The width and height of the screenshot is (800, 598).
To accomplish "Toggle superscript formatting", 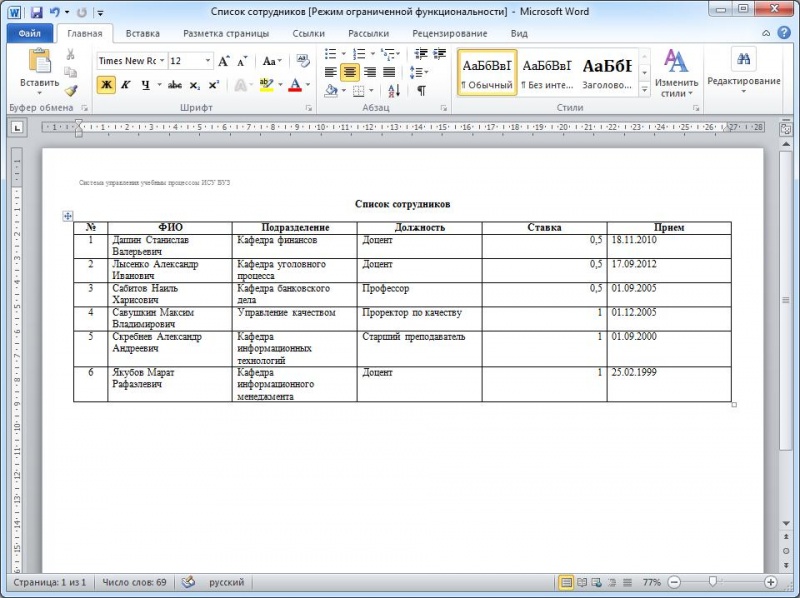I will tap(213, 85).
